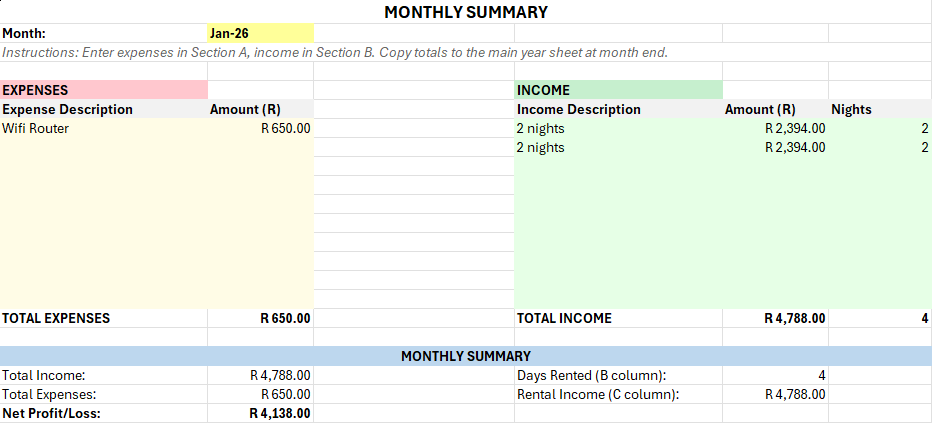Click the pink EXPENSES section header
Image resolution: width=932 pixels, height=423 pixels.
coord(103,90)
